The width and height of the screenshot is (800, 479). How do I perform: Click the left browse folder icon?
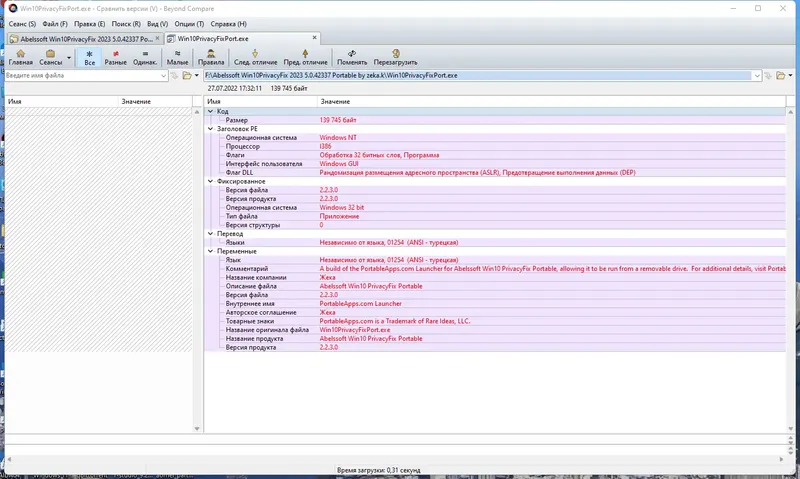coord(187,75)
